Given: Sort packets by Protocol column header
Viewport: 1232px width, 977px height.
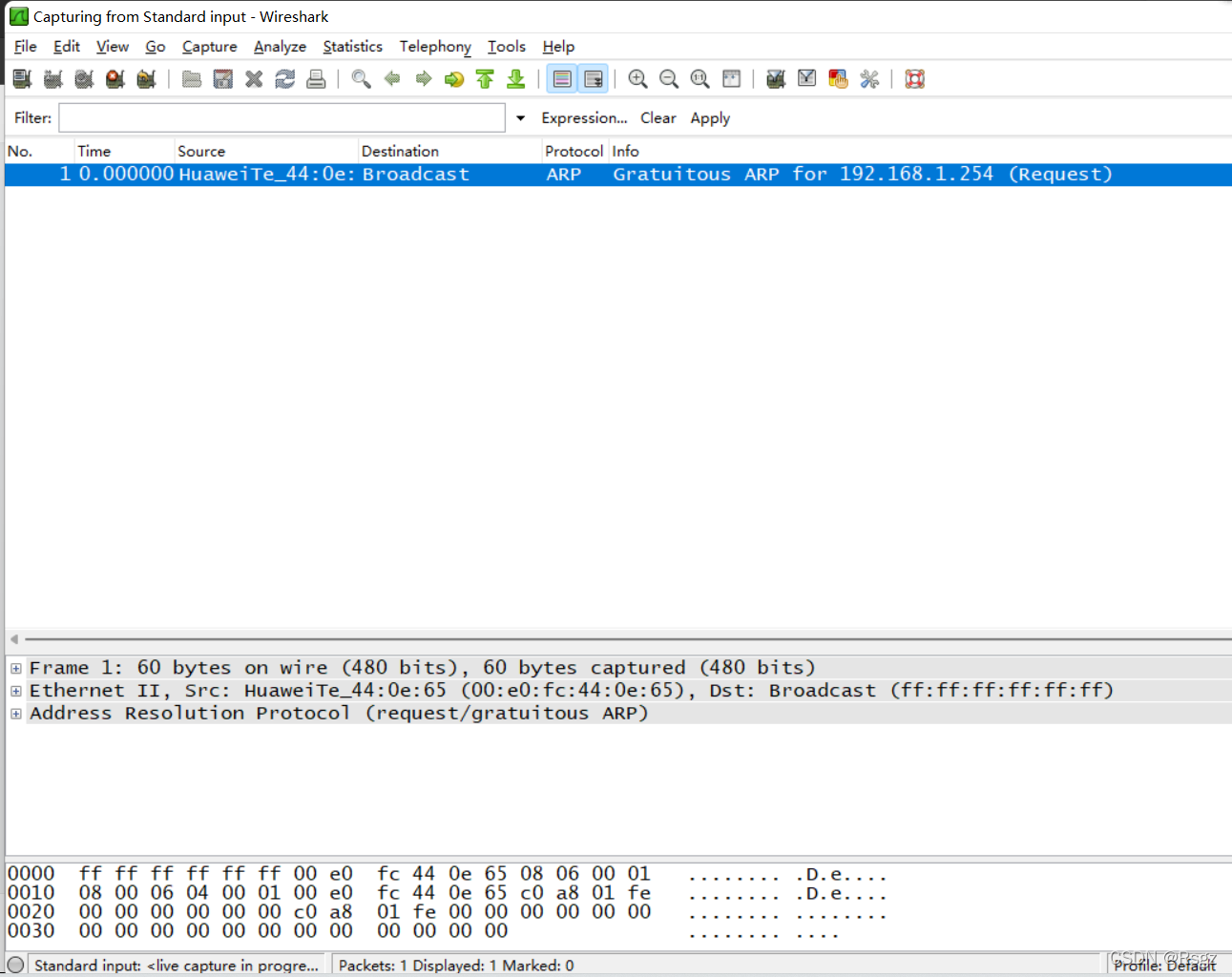Looking at the screenshot, I should coord(575,151).
